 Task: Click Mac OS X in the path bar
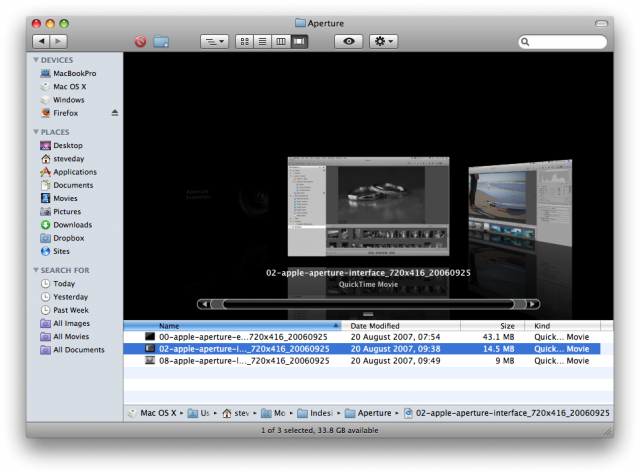click(x=152, y=413)
